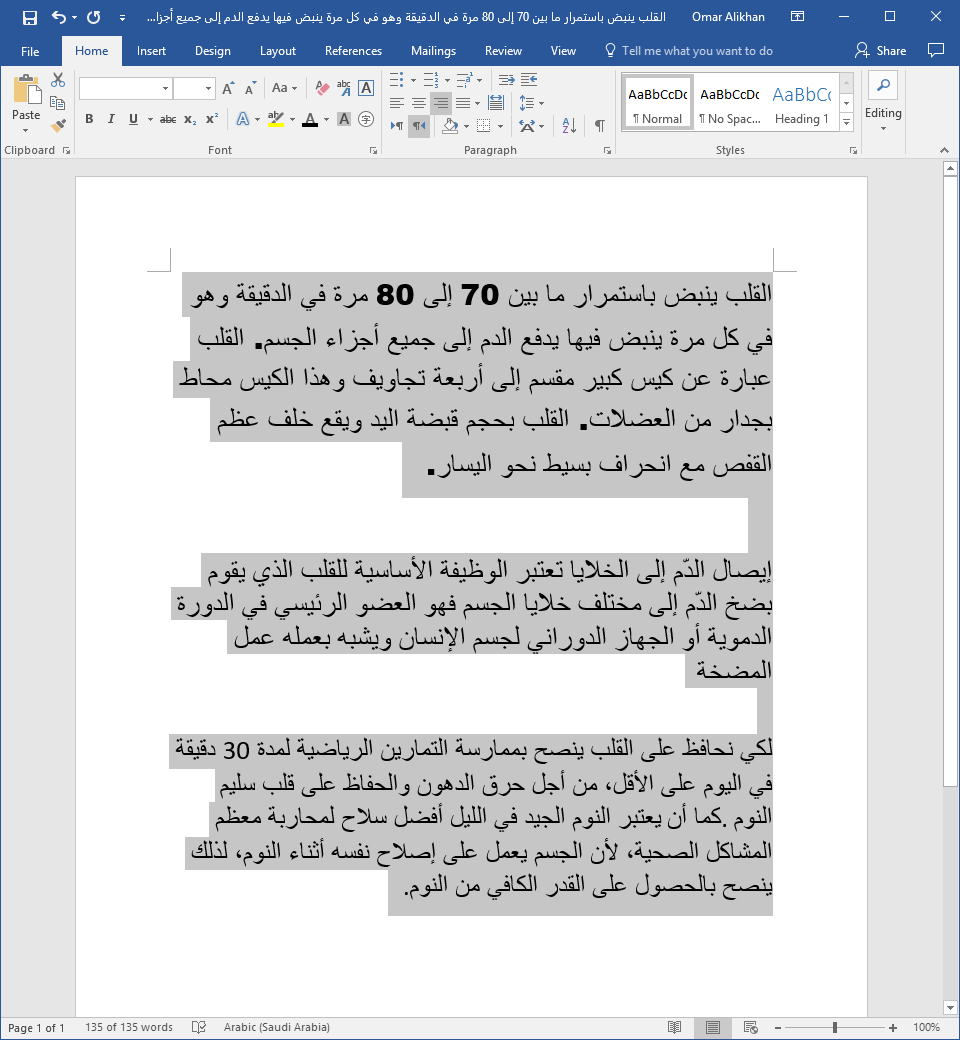The image size is (960, 1040).
Task: Open the Bullets list dropdown
Action: [413, 80]
